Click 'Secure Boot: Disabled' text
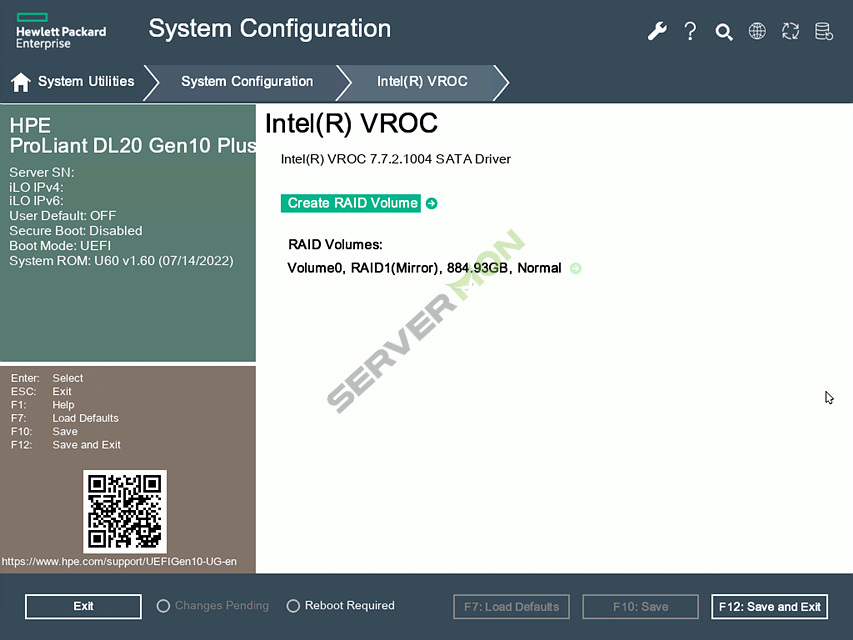 point(76,231)
